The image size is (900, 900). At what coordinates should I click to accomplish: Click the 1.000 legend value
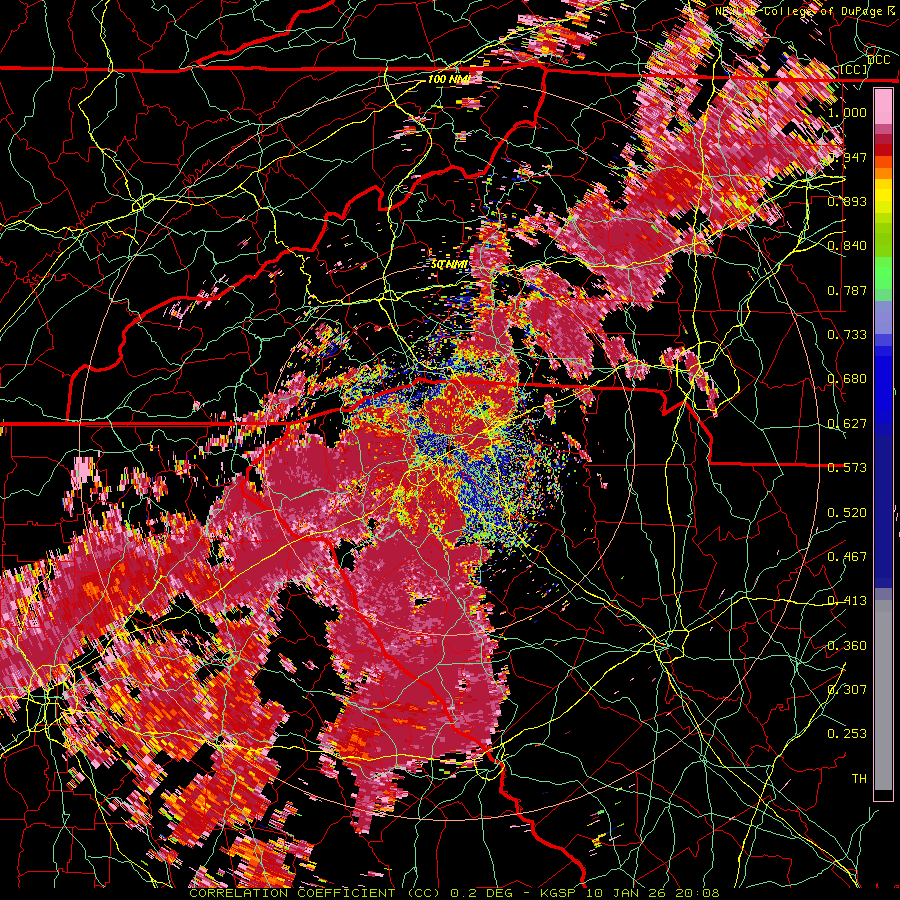click(x=847, y=112)
